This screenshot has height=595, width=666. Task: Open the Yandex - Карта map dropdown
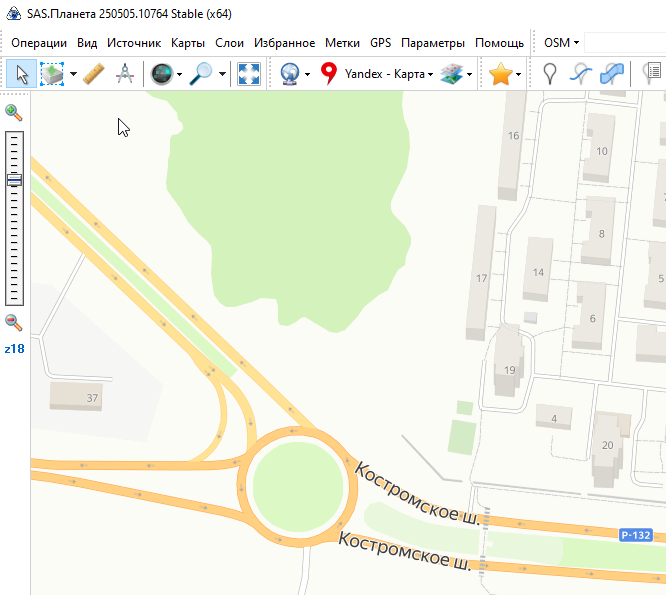point(389,74)
